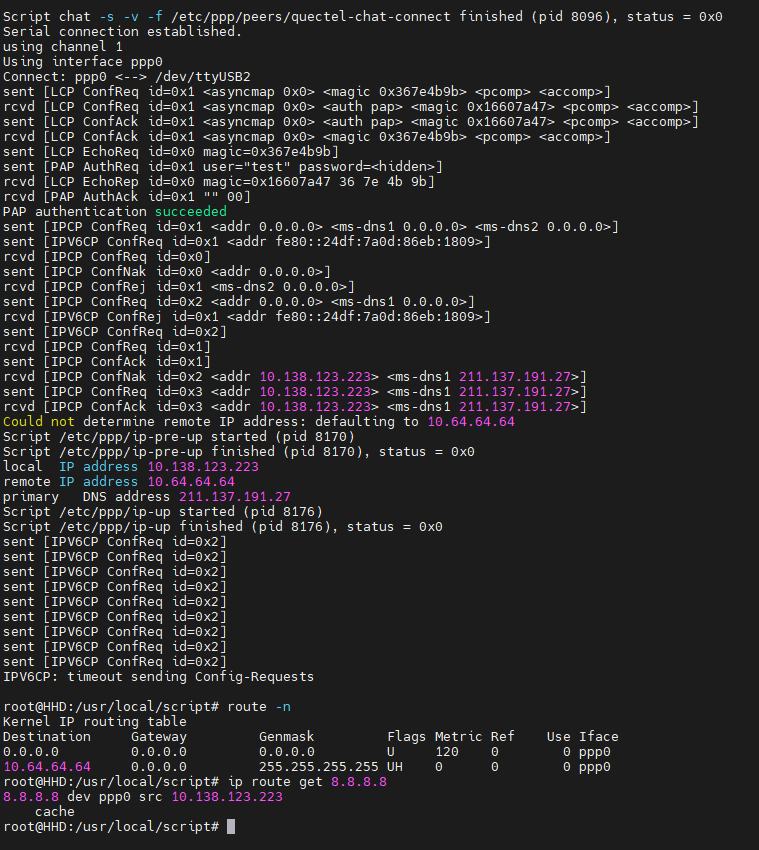This screenshot has height=850, width=759.
Task: Click the 'Metric' column header
Action: point(458,737)
